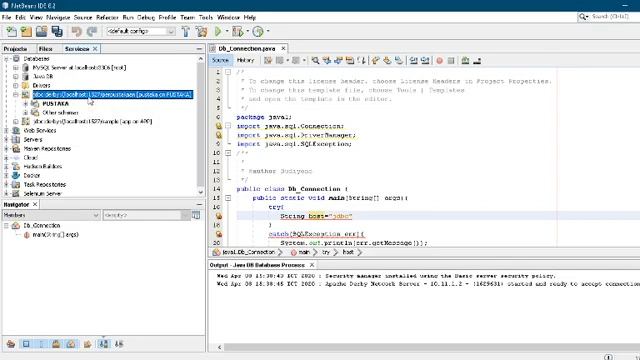
Task: Click the hint lightbulb on the String host line
Action: click(x=219, y=216)
